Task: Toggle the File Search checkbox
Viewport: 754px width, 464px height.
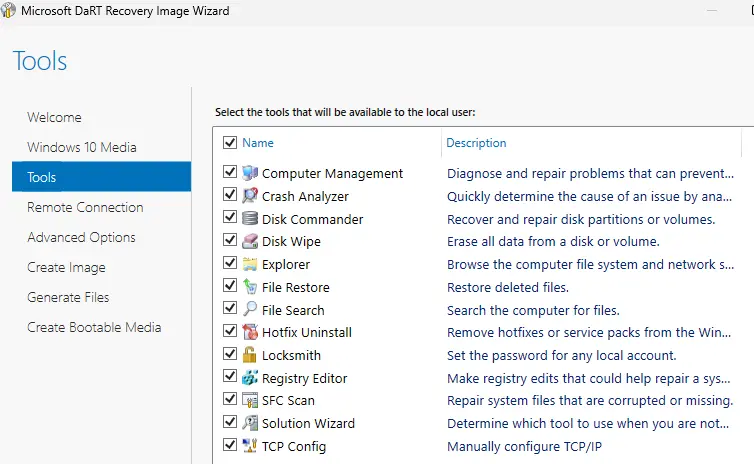Action: tap(230, 308)
